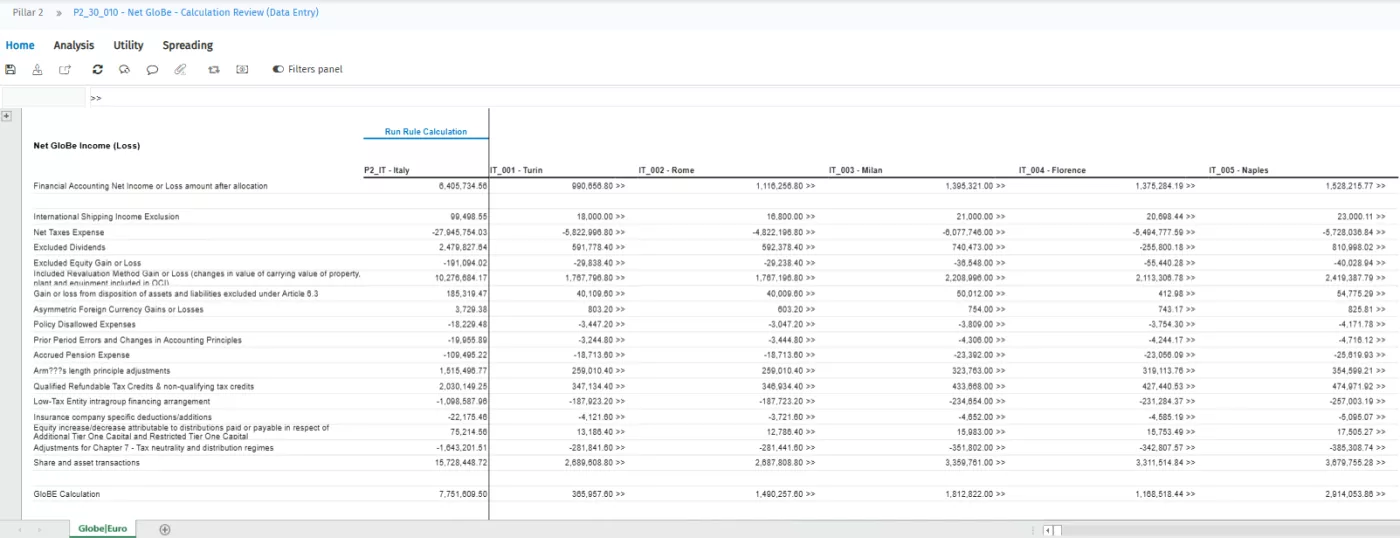Add a new sheet with the plus button
The width and height of the screenshot is (1400, 538).
point(165,529)
